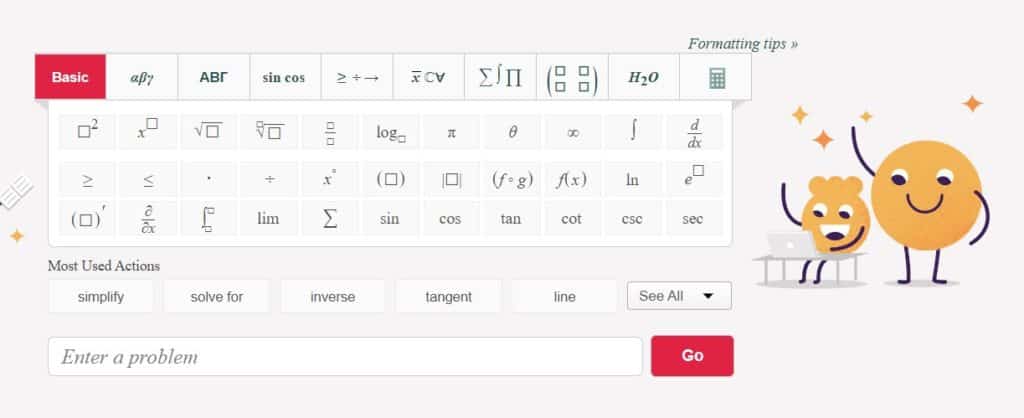This screenshot has width=1024, height=418.
Task: Open the matrix templates tab
Action: [x=572, y=77]
